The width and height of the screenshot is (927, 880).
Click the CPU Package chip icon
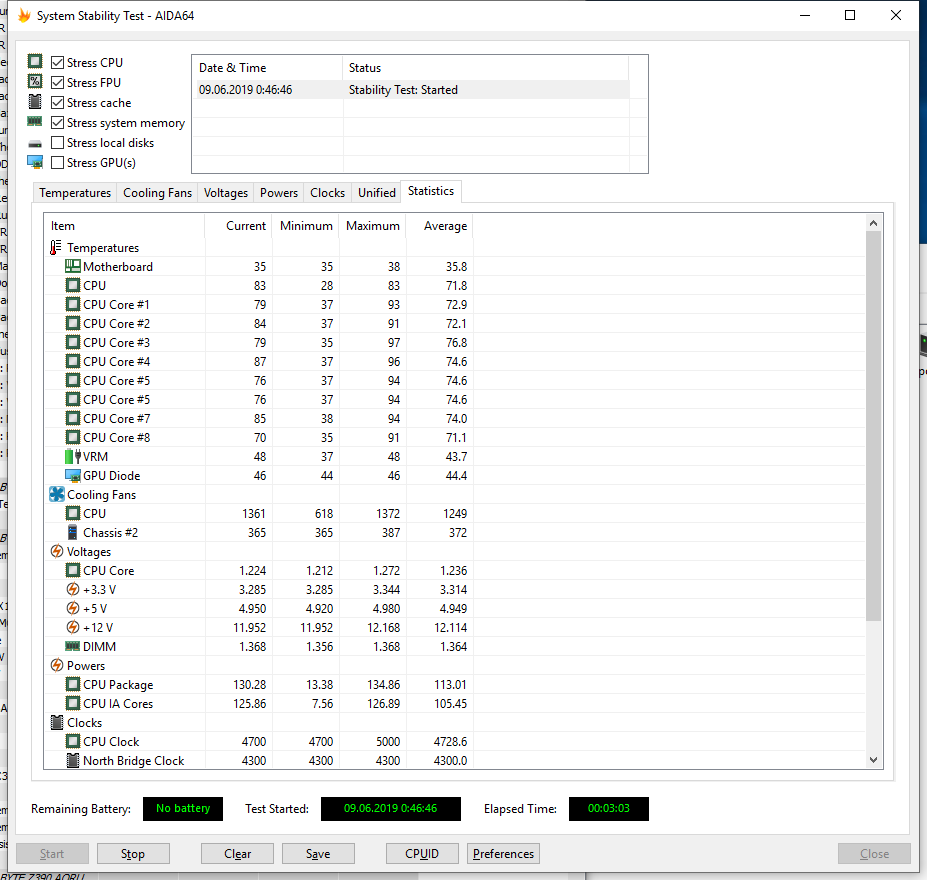pos(73,684)
